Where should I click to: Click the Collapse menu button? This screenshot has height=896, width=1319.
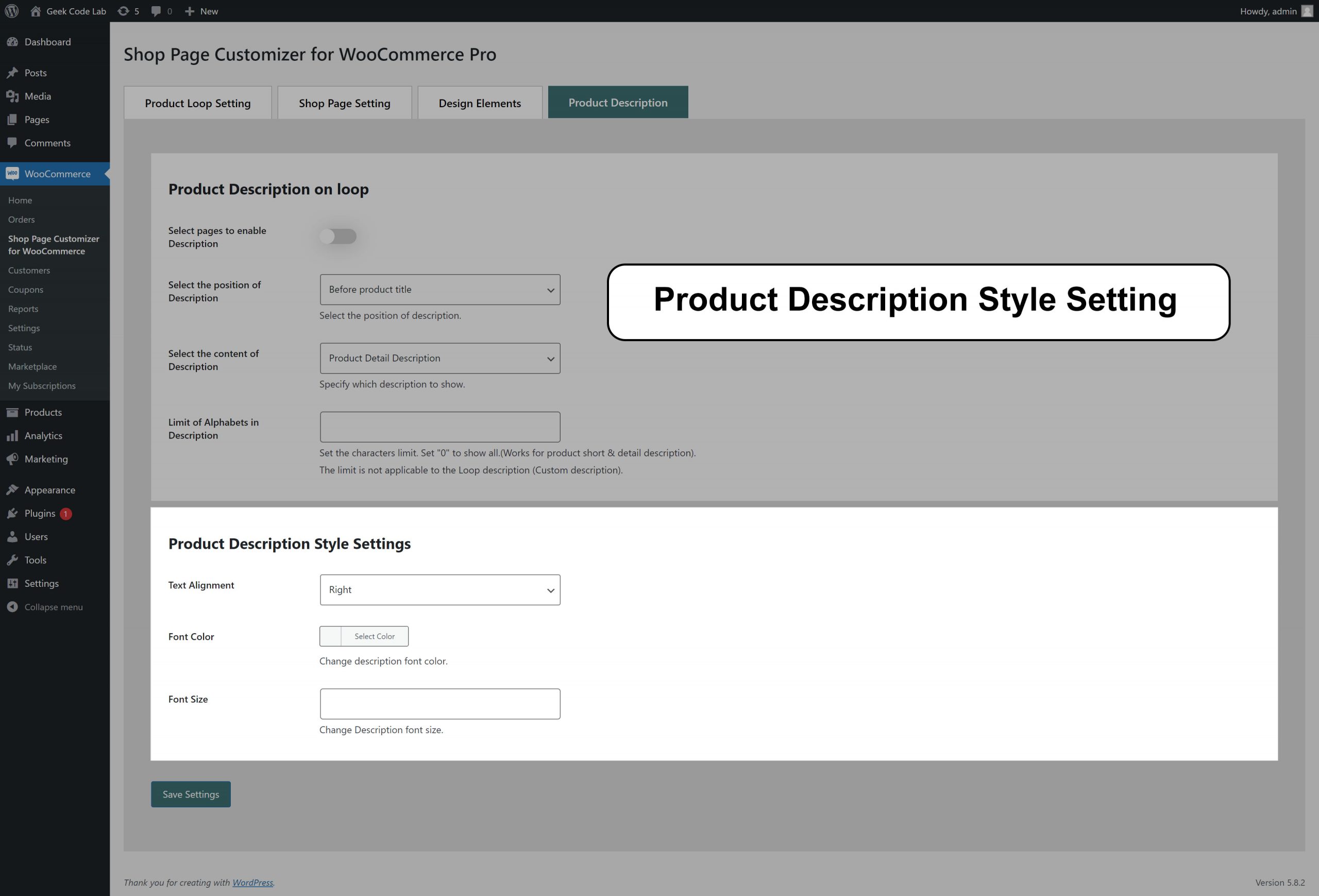(x=45, y=607)
